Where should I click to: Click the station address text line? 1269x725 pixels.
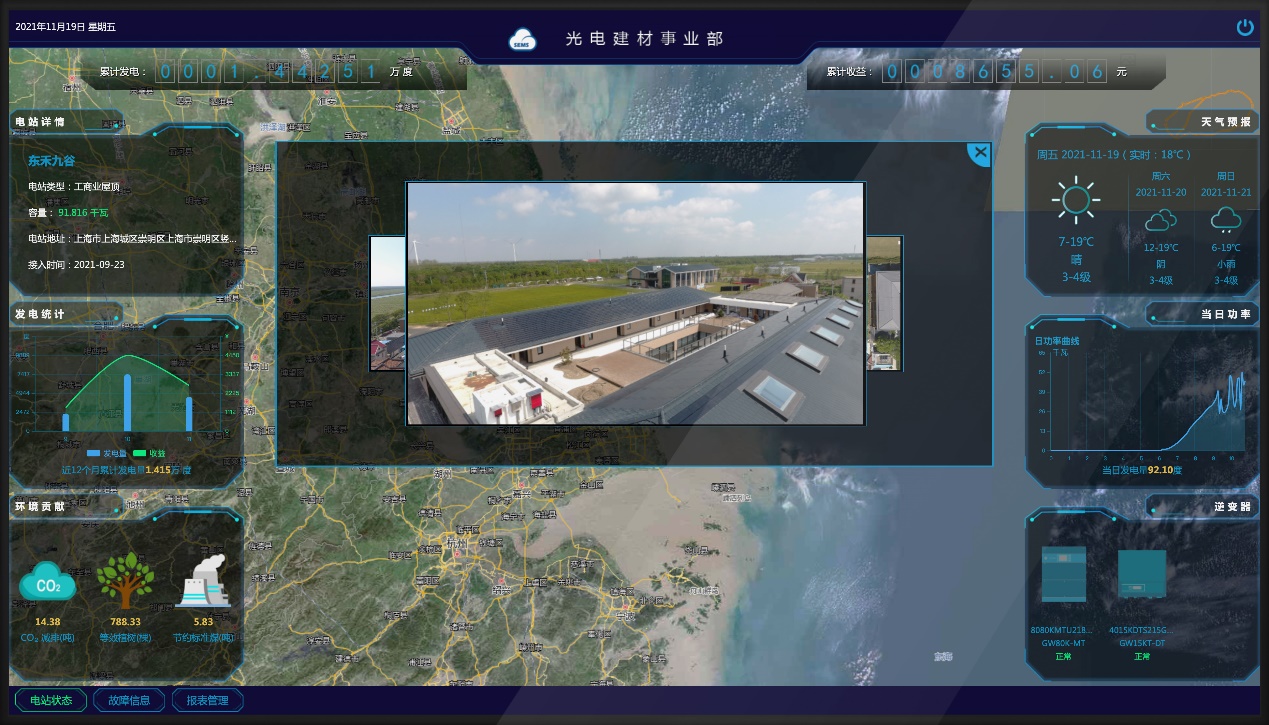tap(132, 239)
